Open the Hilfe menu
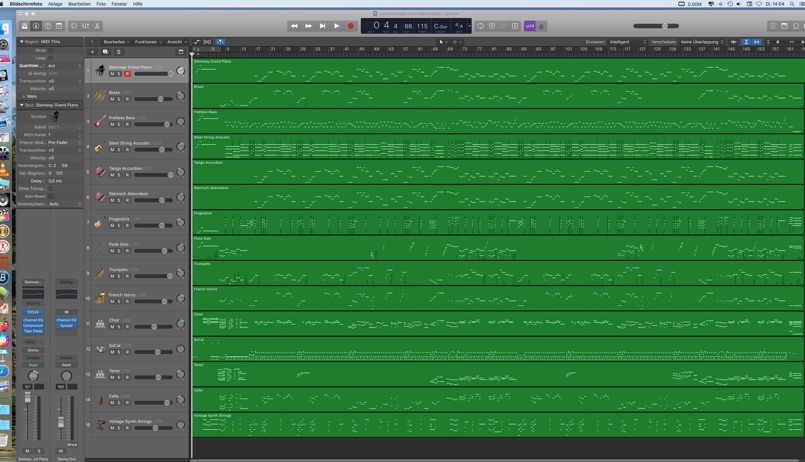Viewport: 805px width, 462px height. coord(138,4)
